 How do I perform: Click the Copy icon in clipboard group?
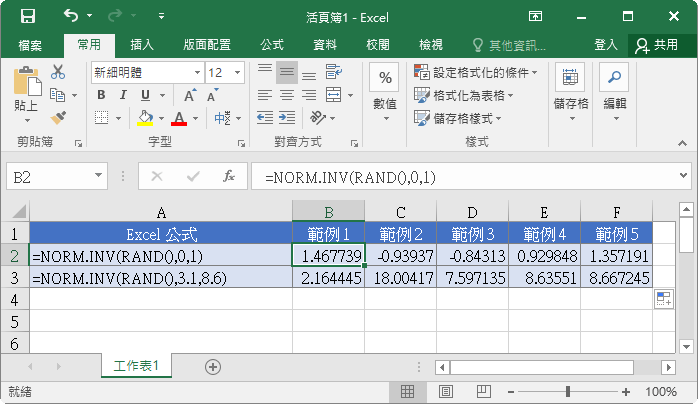pos(58,95)
